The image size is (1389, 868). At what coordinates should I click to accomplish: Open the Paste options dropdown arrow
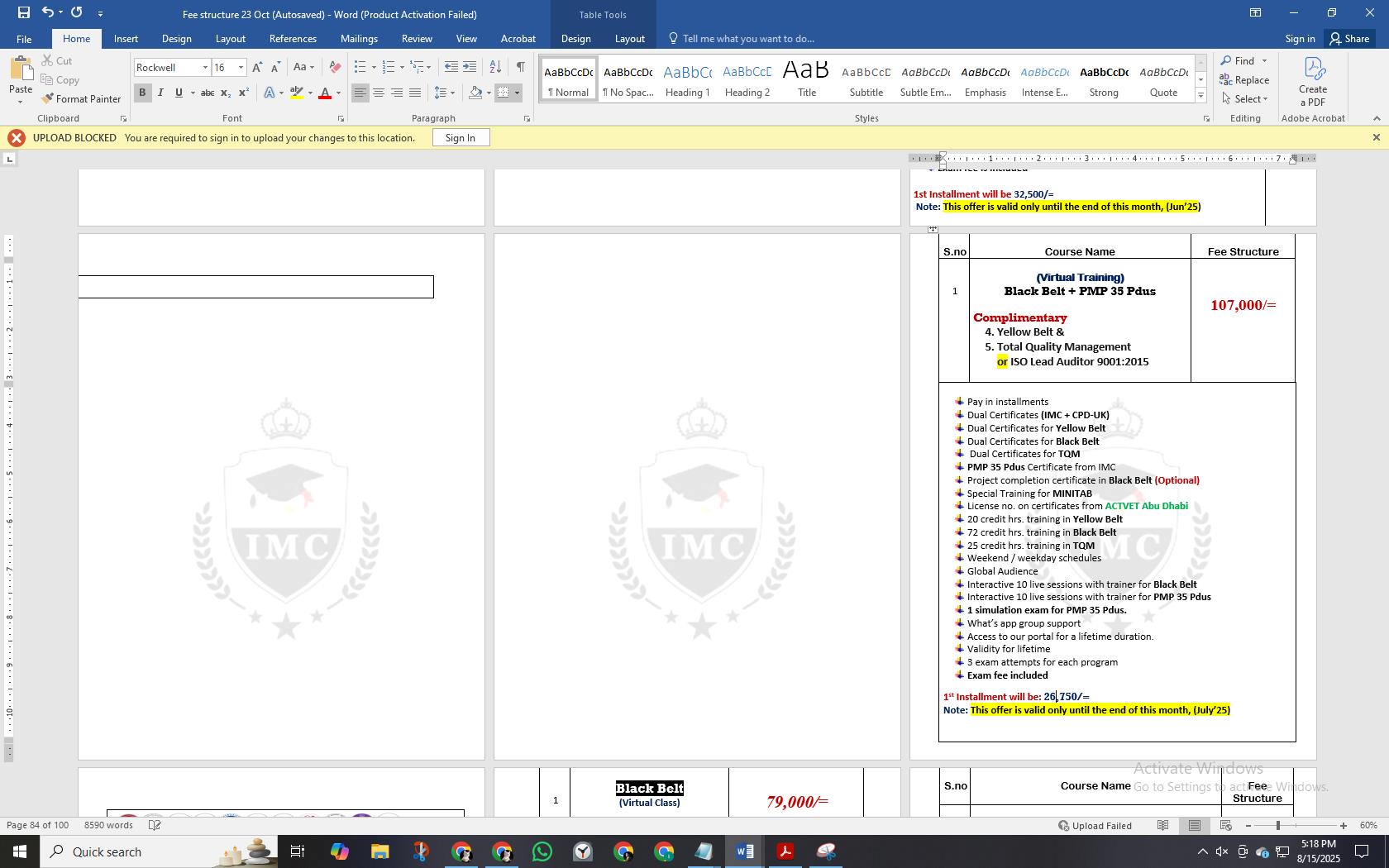(21, 102)
